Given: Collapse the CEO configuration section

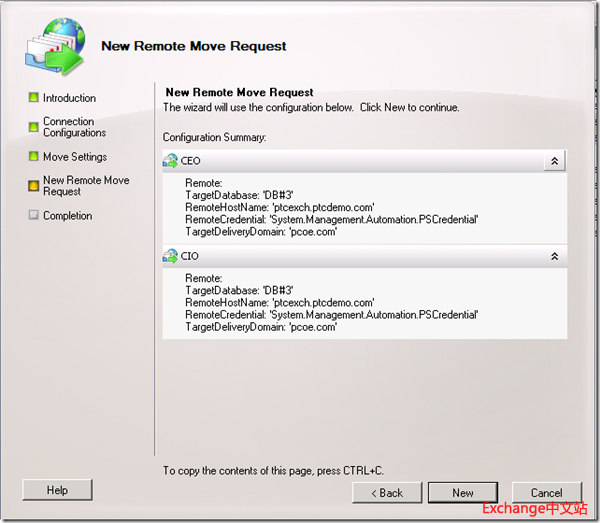Looking at the screenshot, I should click(x=555, y=161).
